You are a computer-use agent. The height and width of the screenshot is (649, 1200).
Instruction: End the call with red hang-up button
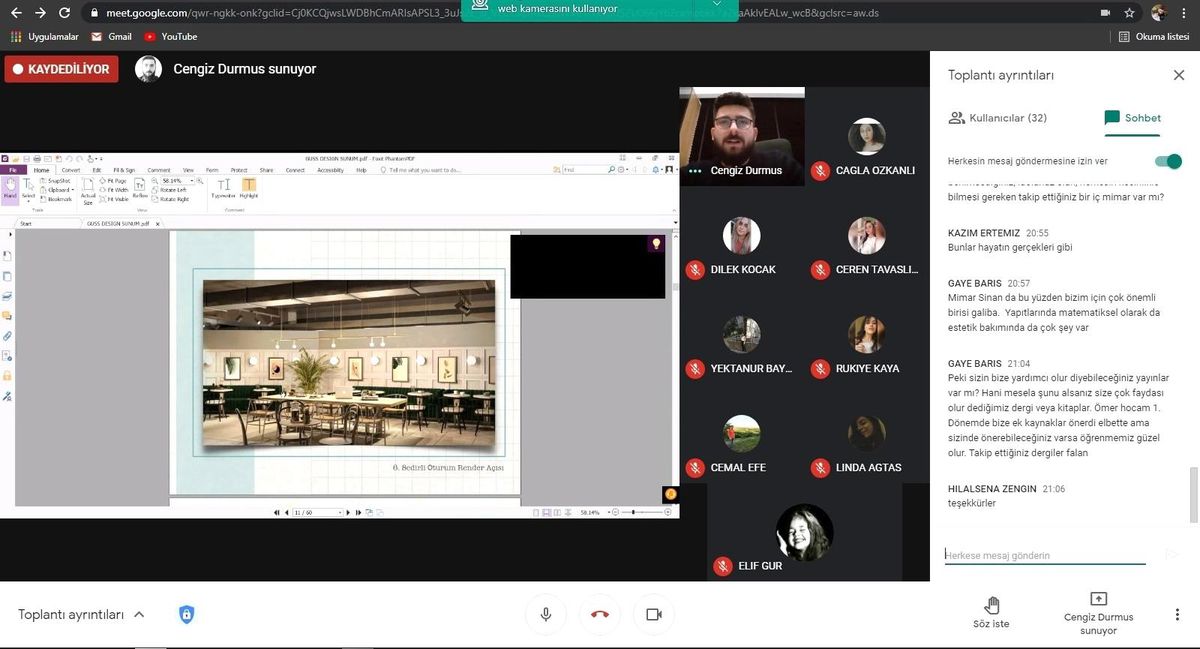coord(600,614)
